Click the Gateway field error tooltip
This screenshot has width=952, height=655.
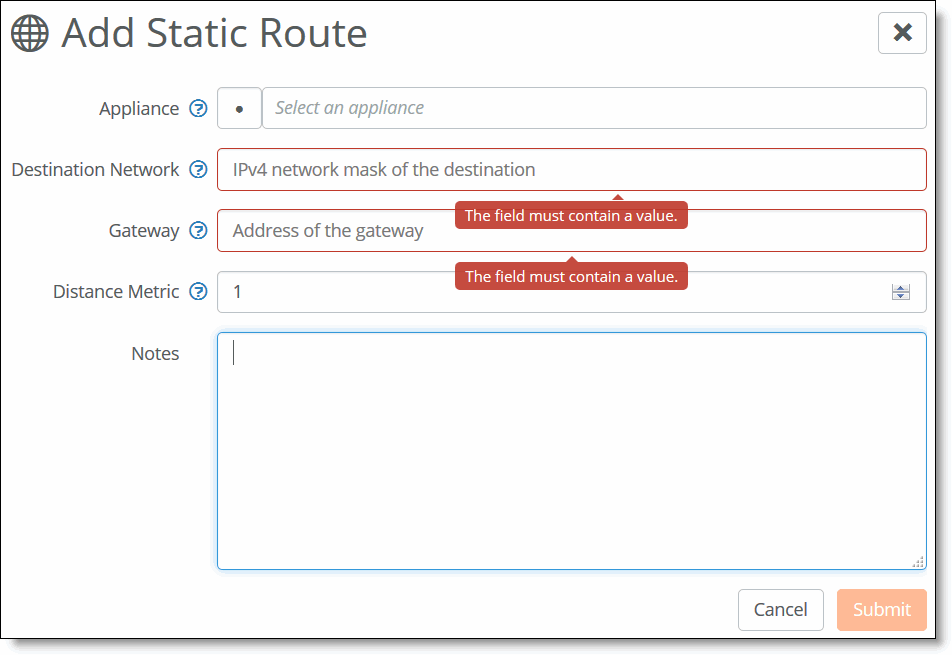click(x=571, y=276)
